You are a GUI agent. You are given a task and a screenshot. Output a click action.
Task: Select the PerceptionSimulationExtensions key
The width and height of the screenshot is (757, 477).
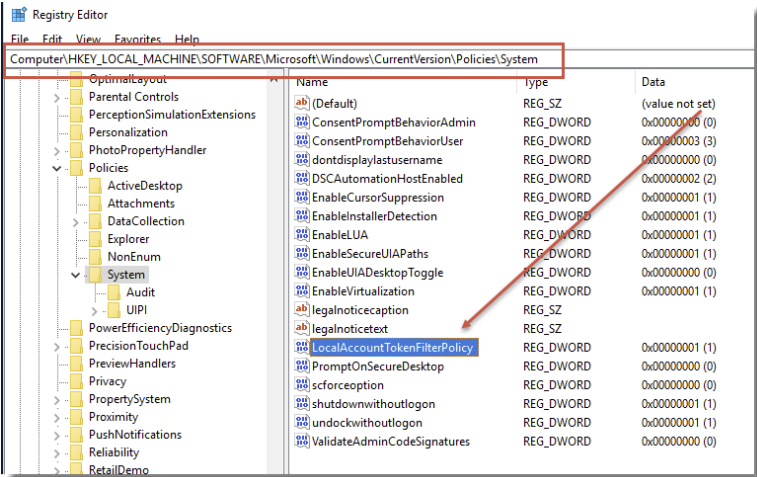coord(172,115)
